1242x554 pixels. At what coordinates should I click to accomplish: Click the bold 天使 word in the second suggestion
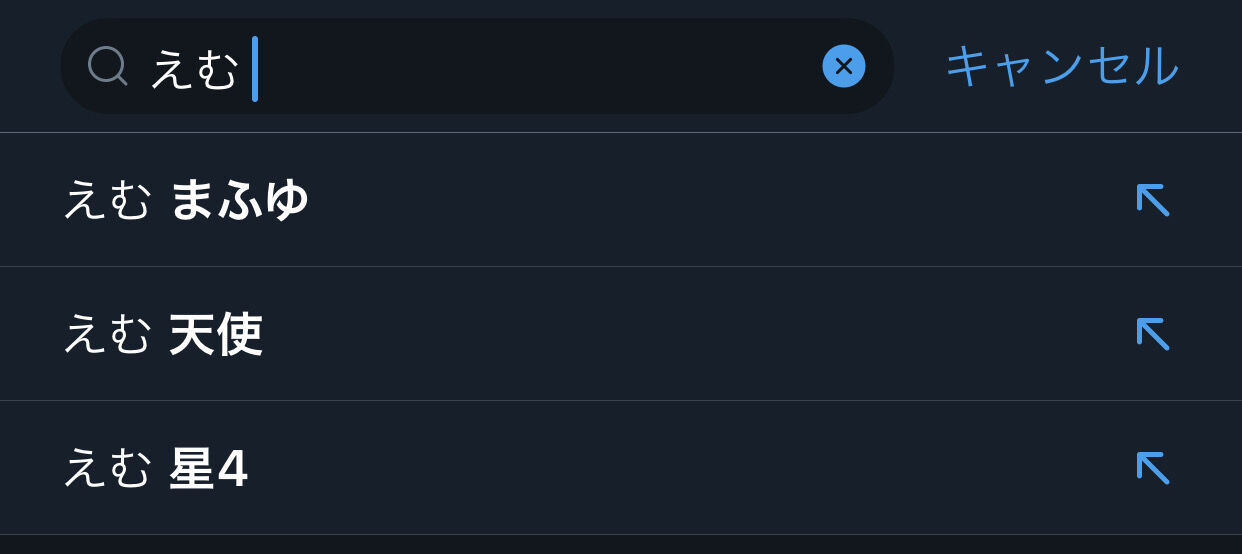[216, 335]
